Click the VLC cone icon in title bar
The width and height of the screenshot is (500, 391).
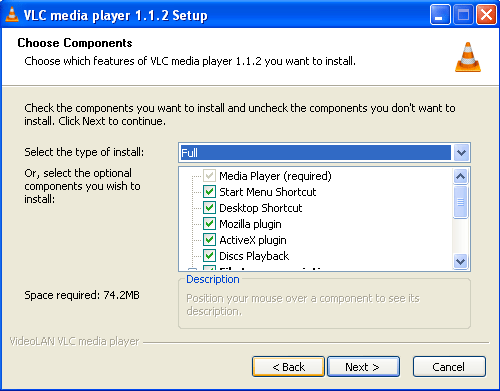click(x=12, y=15)
